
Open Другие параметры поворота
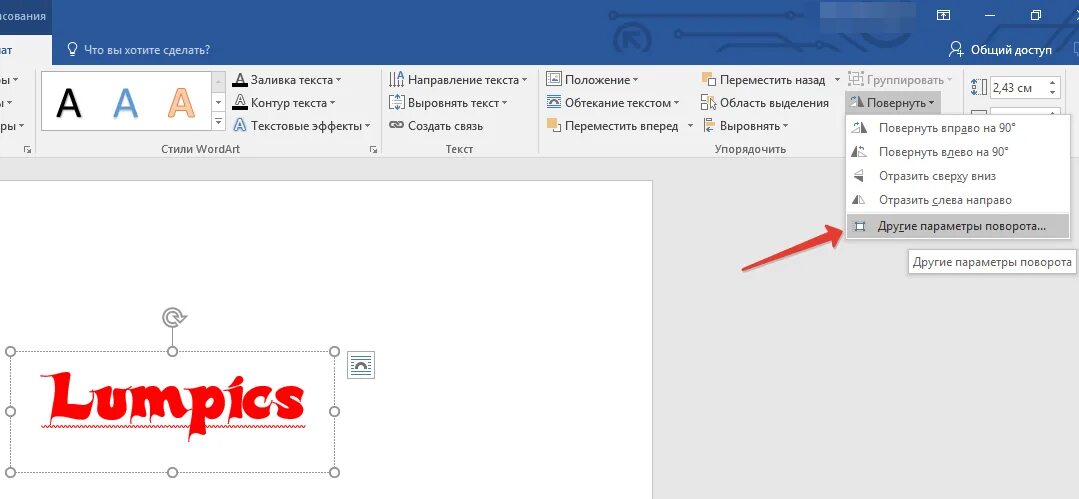tap(958, 226)
